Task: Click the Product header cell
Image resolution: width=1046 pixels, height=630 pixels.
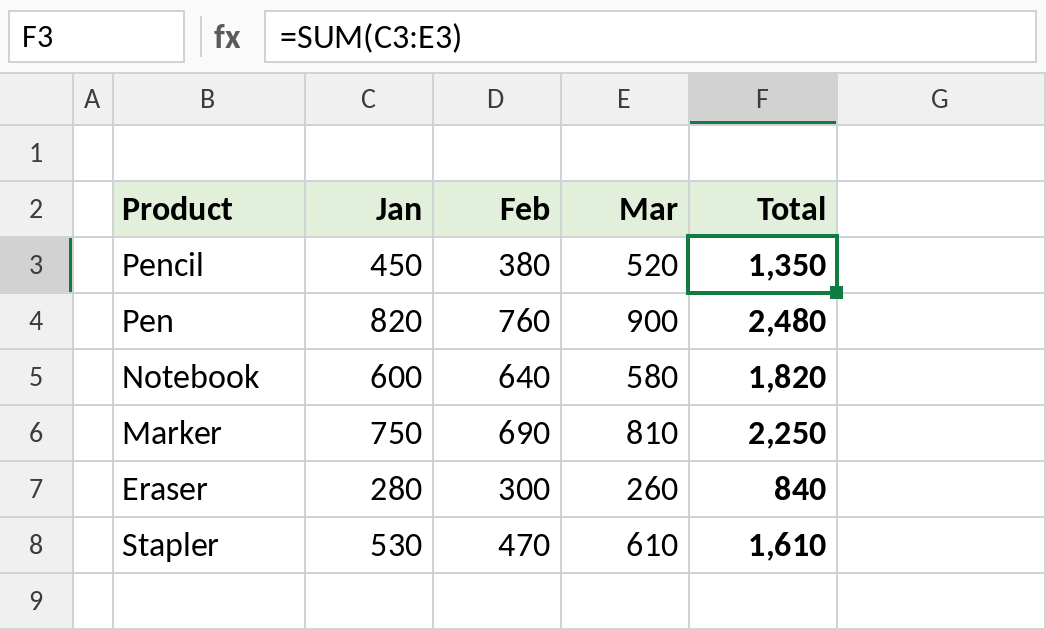Action: point(209,209)
